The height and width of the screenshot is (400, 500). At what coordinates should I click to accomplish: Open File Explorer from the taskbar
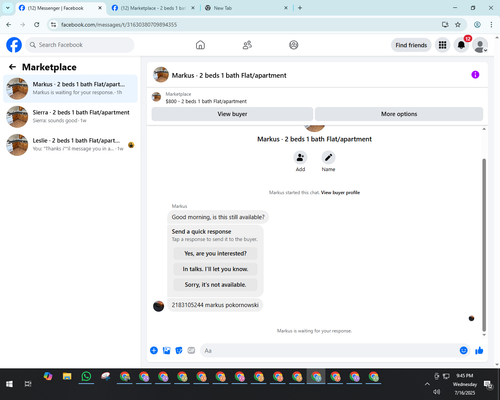[x=67, y=377]
